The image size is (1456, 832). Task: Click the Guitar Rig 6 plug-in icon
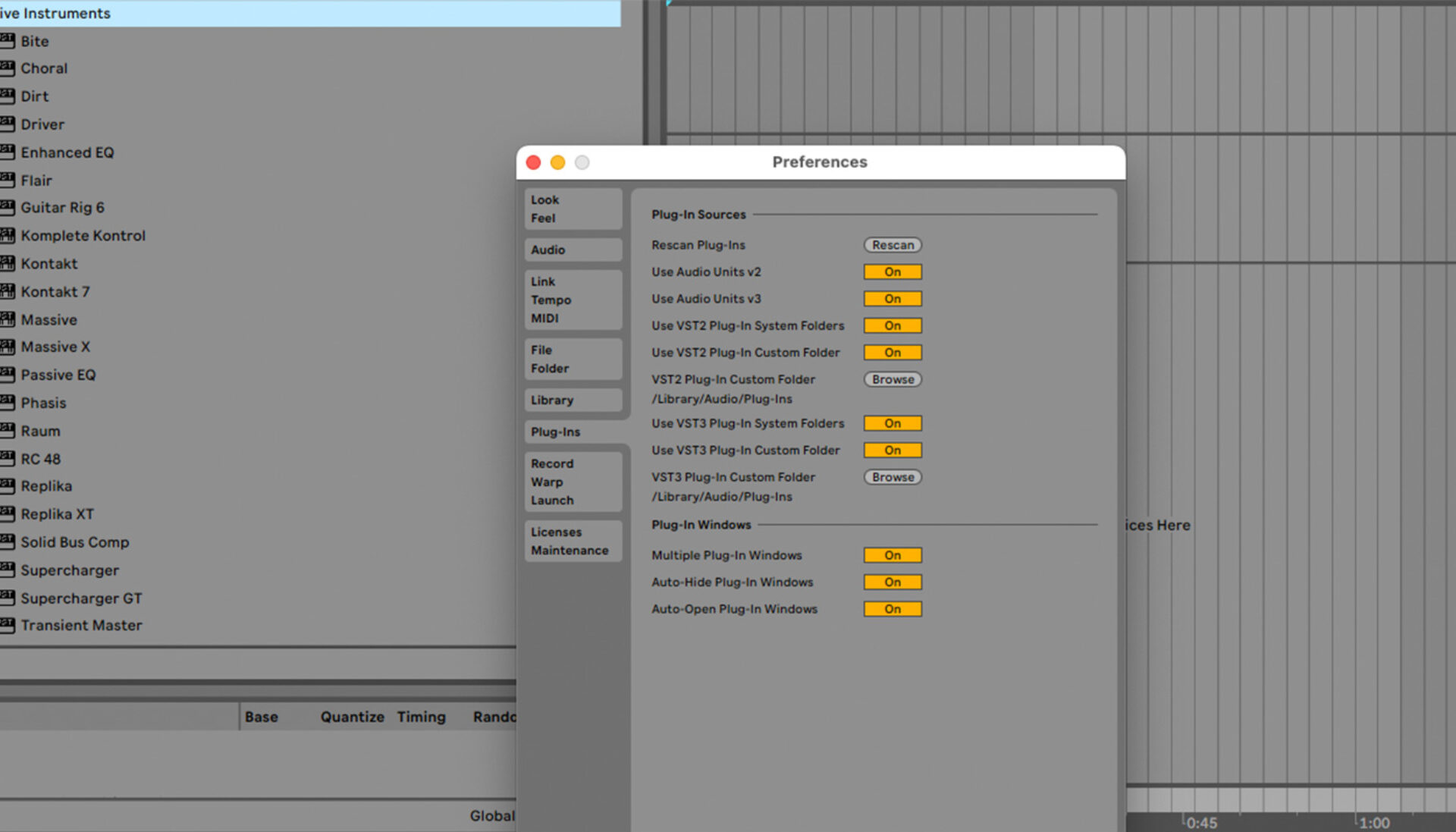(8, 207)
